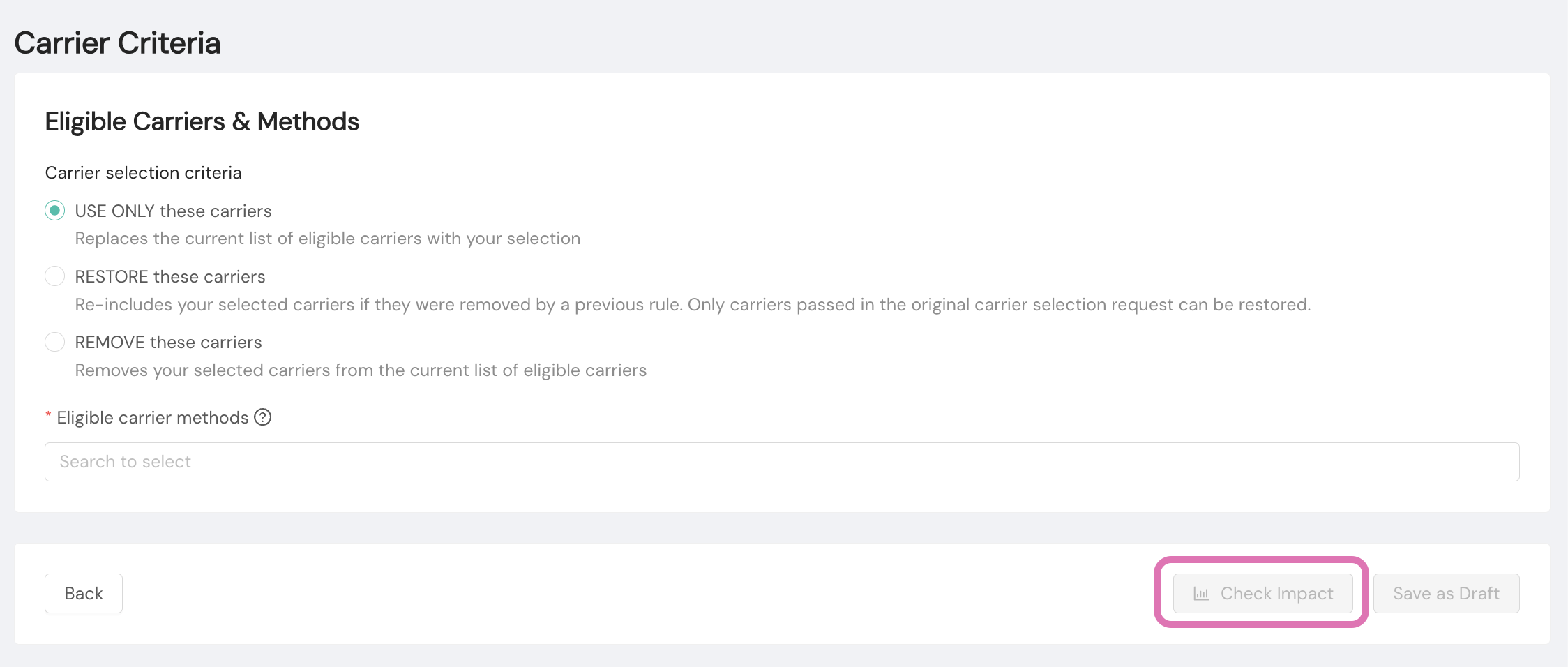Choose the RESTORE these carriers radio option
This screenshot has width=1568, height=667.
55,276
